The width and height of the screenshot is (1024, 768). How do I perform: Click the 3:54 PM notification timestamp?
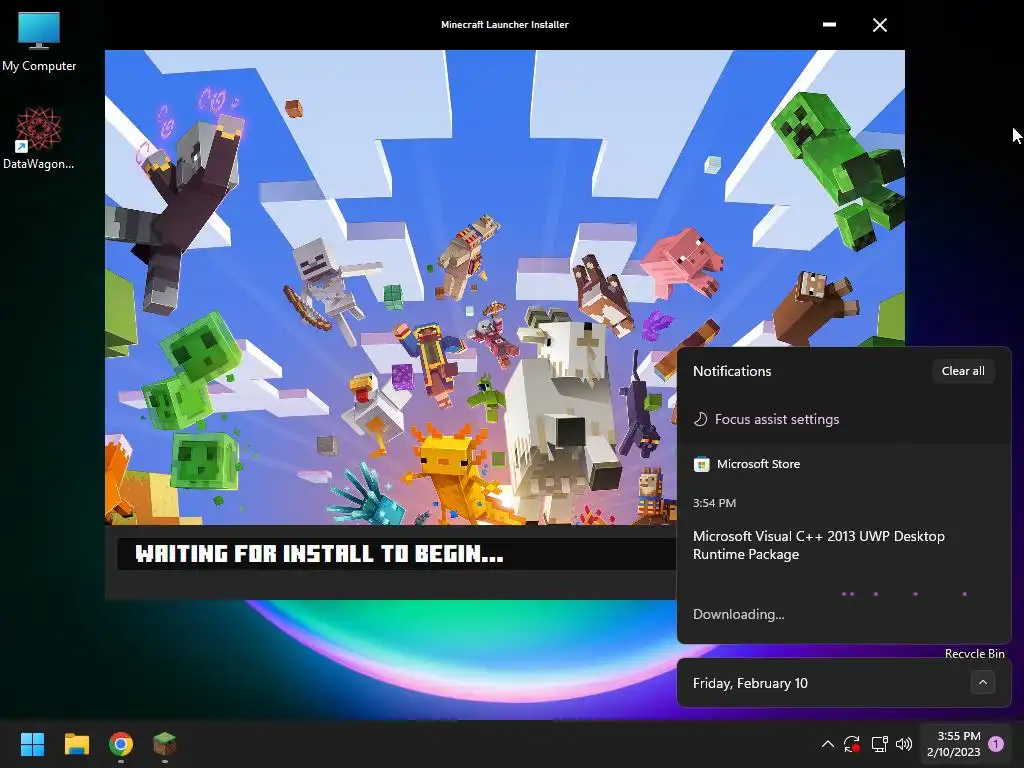[x=714, y=503]
